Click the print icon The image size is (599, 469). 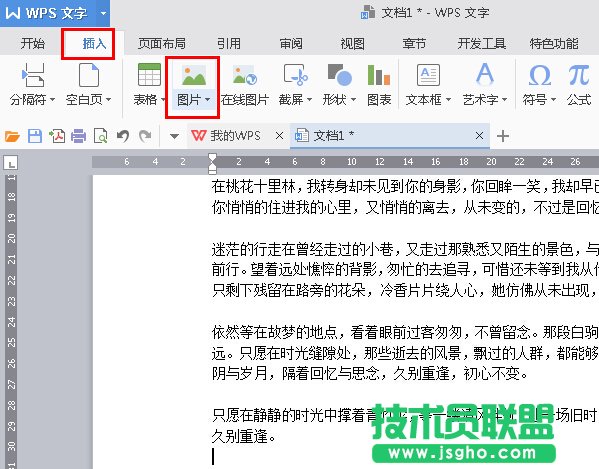[78, 136]
